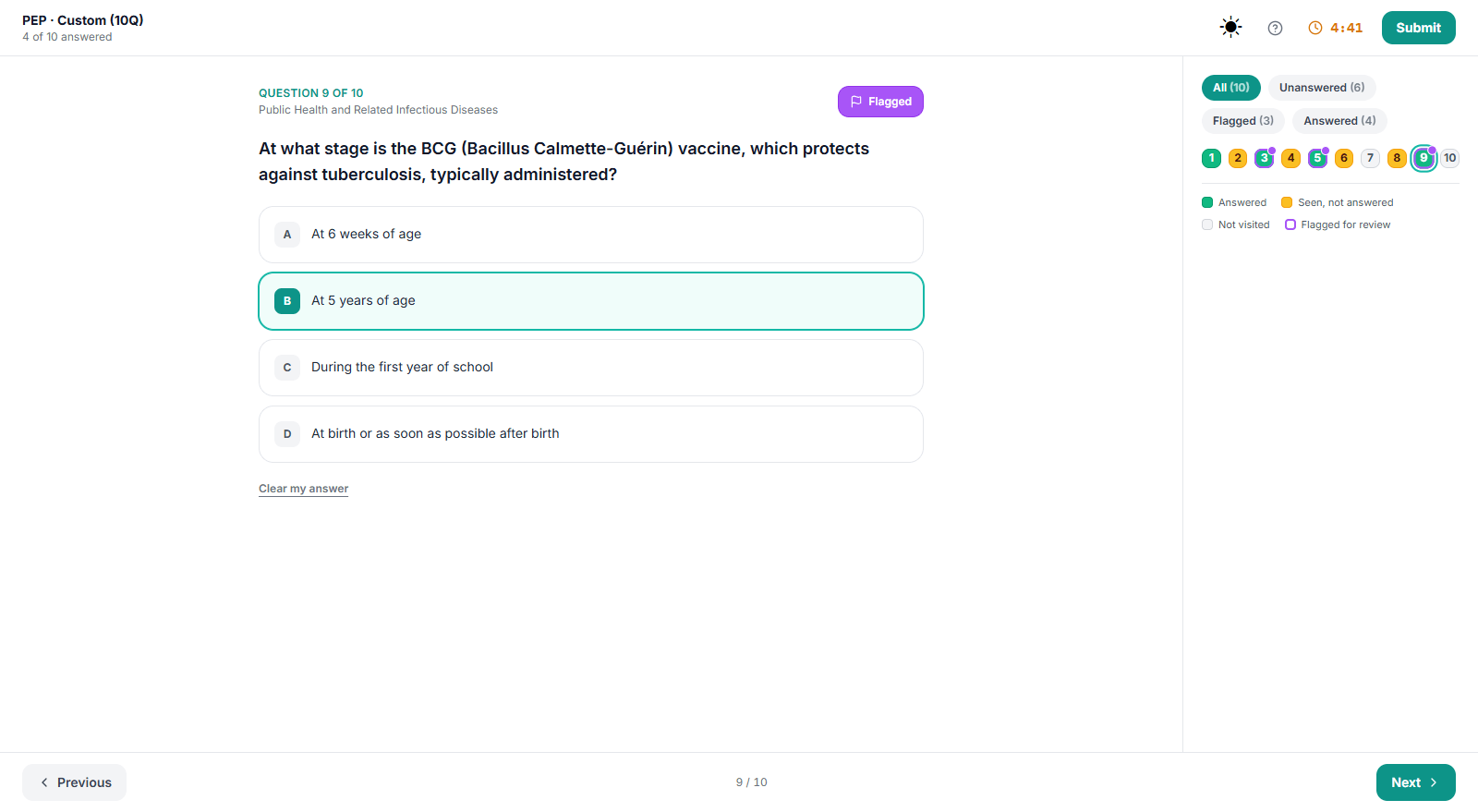
Task: Go to question 10 bubble
Action: pos(1450,158)
